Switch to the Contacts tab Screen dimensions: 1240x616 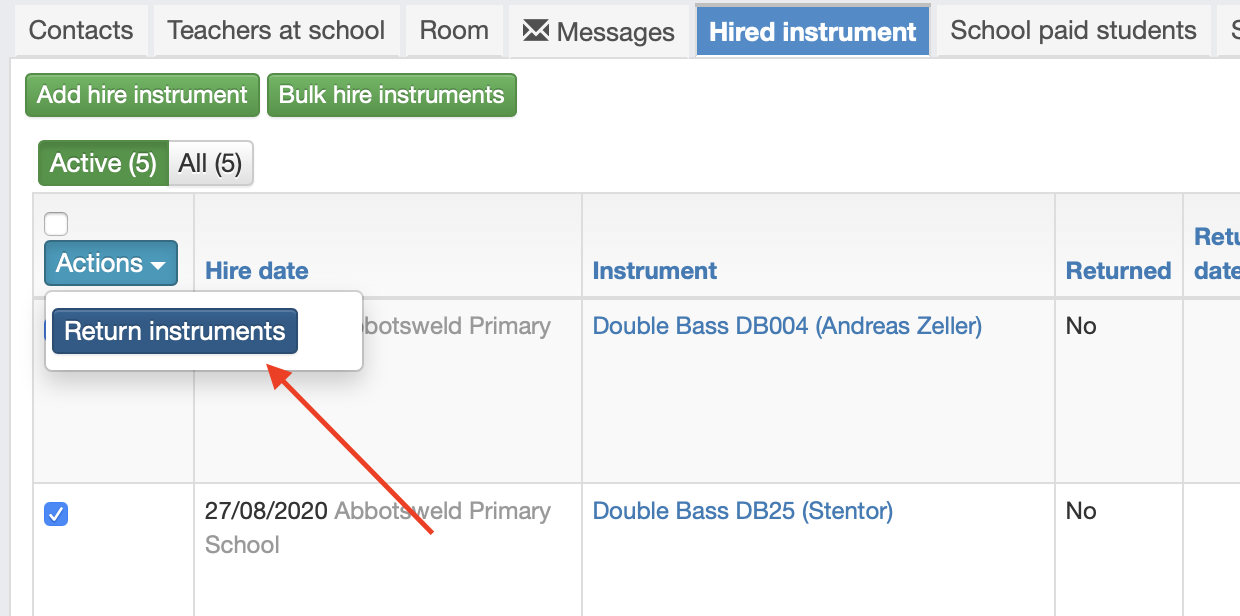click(x=81, y=30)
